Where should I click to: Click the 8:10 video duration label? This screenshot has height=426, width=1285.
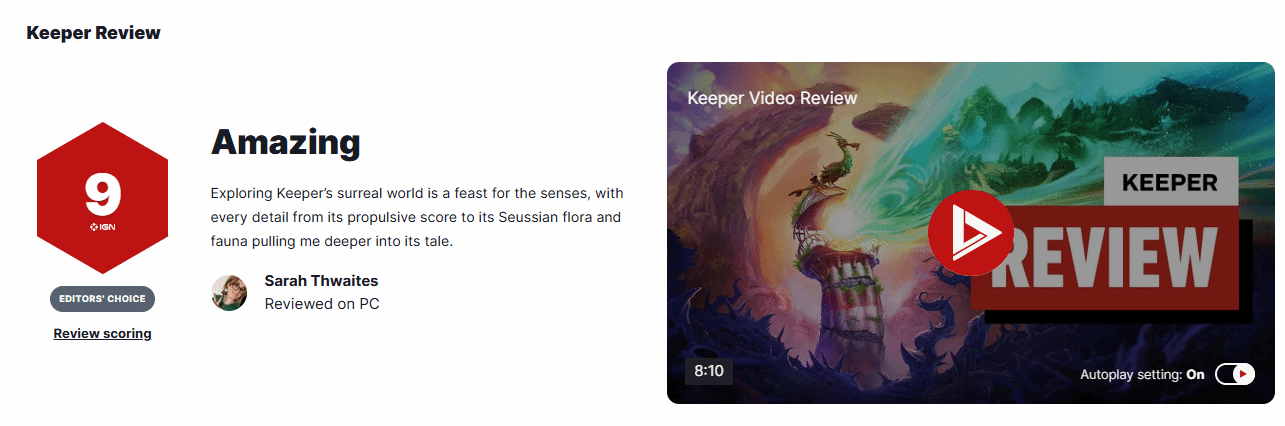(x=709, y=371)
